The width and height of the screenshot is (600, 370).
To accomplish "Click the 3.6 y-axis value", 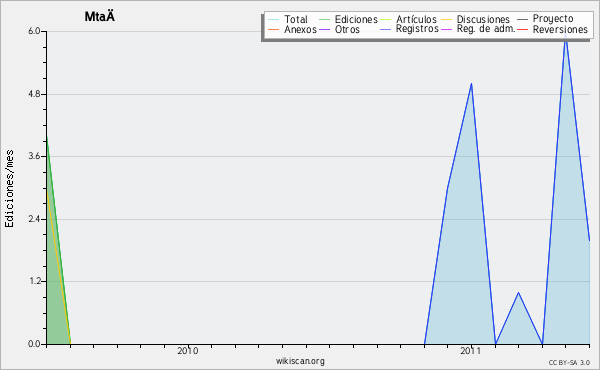I will pos(34,156).
